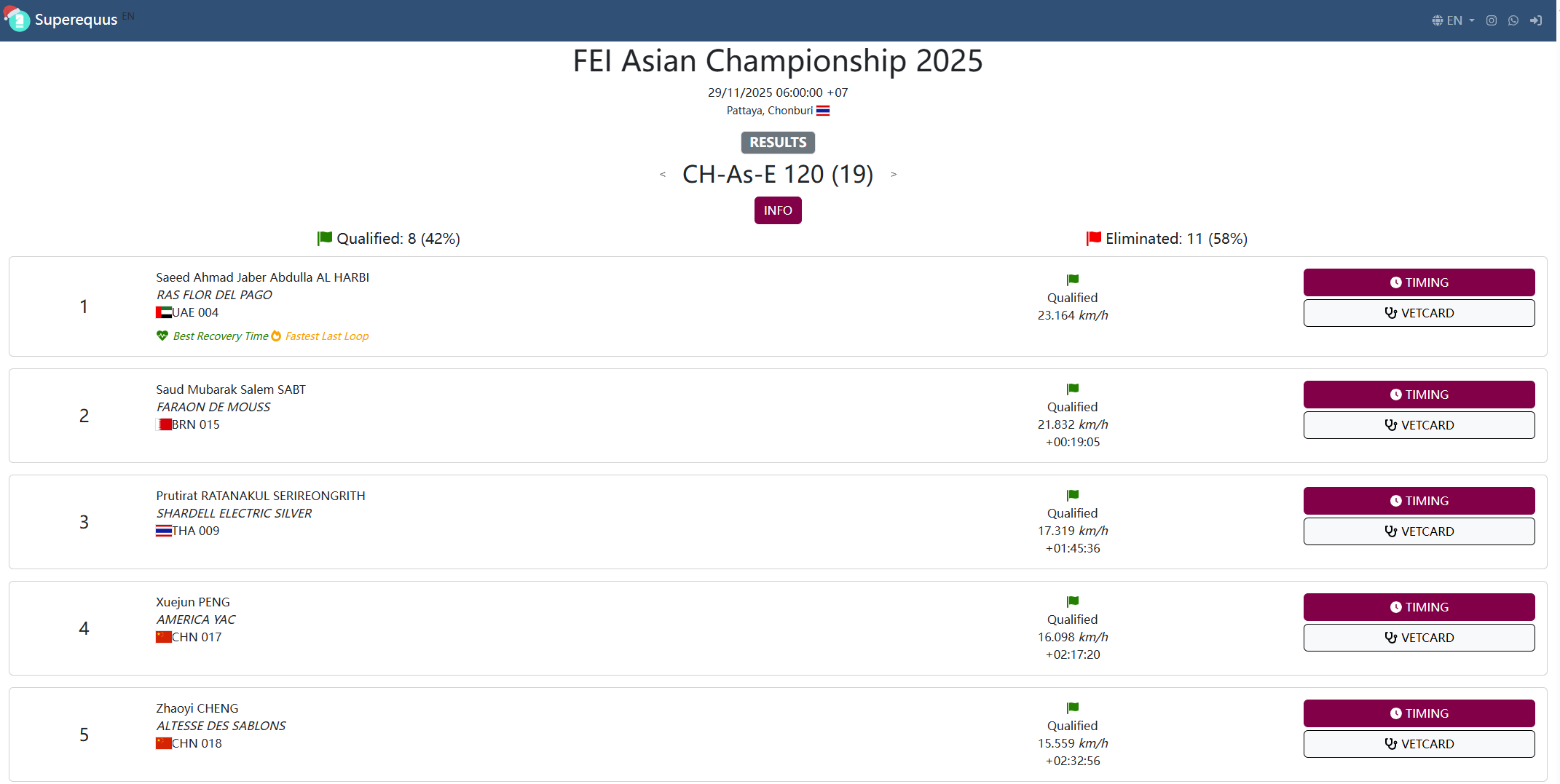This screenshot has width=1560, height=784.
Task: Open VETCARD for Zhaoyi CHENG
Action: [1419, 744]
